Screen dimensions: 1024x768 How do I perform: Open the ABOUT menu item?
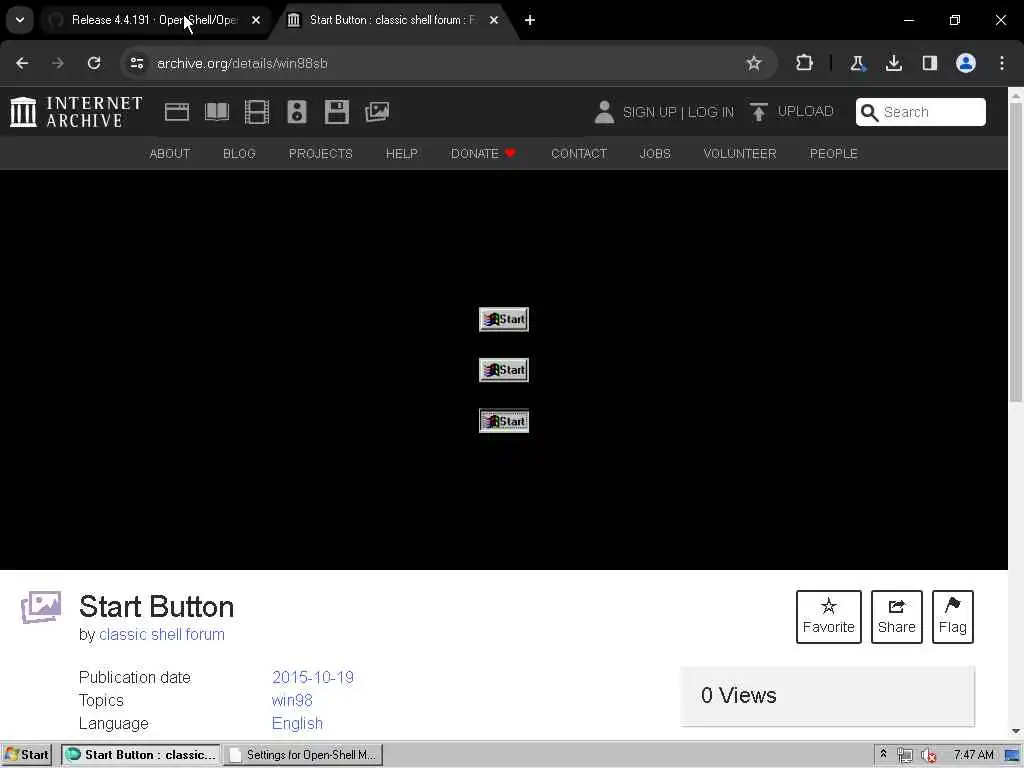pyautogui.click(x=170, y=153)
